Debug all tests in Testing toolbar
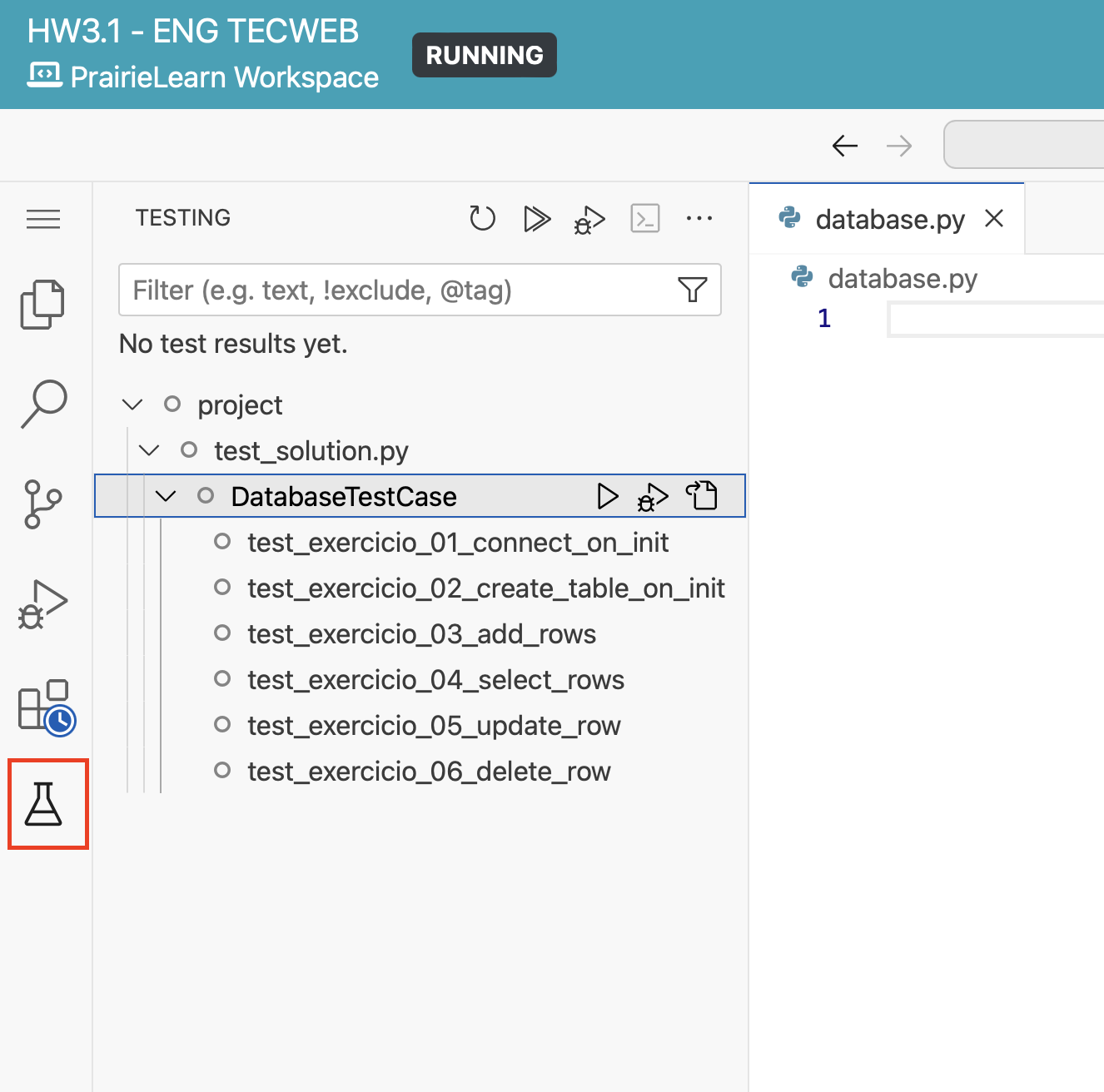This screenshot has height=1092, width=1104. [x=589, y=220]
